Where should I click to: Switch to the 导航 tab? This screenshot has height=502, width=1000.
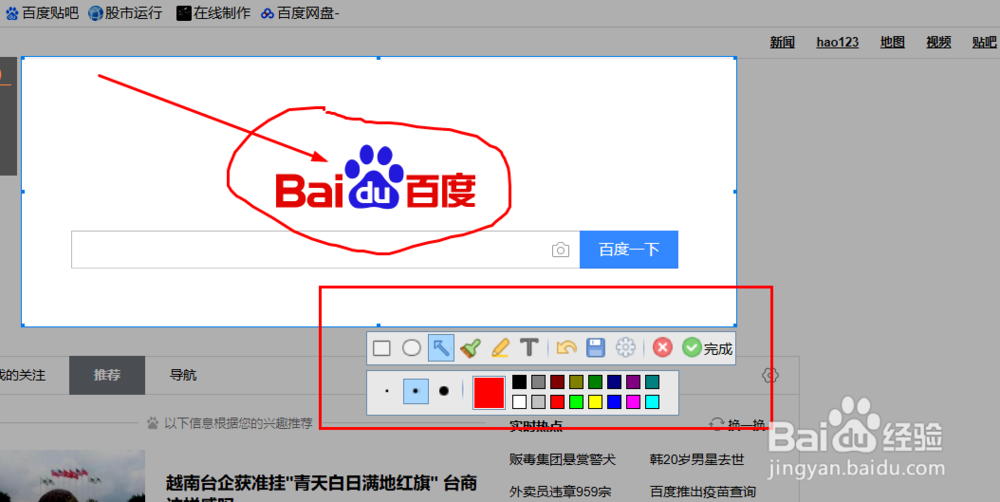(183, 375)
